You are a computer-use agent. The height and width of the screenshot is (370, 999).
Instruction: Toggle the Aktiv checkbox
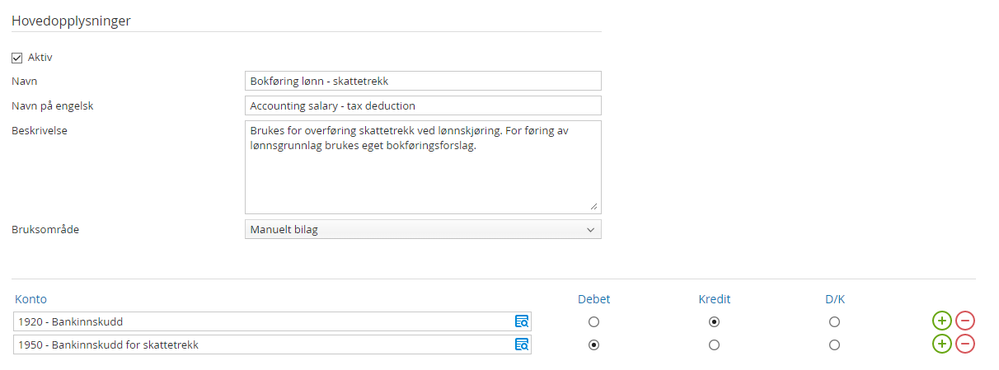(17, 58)
